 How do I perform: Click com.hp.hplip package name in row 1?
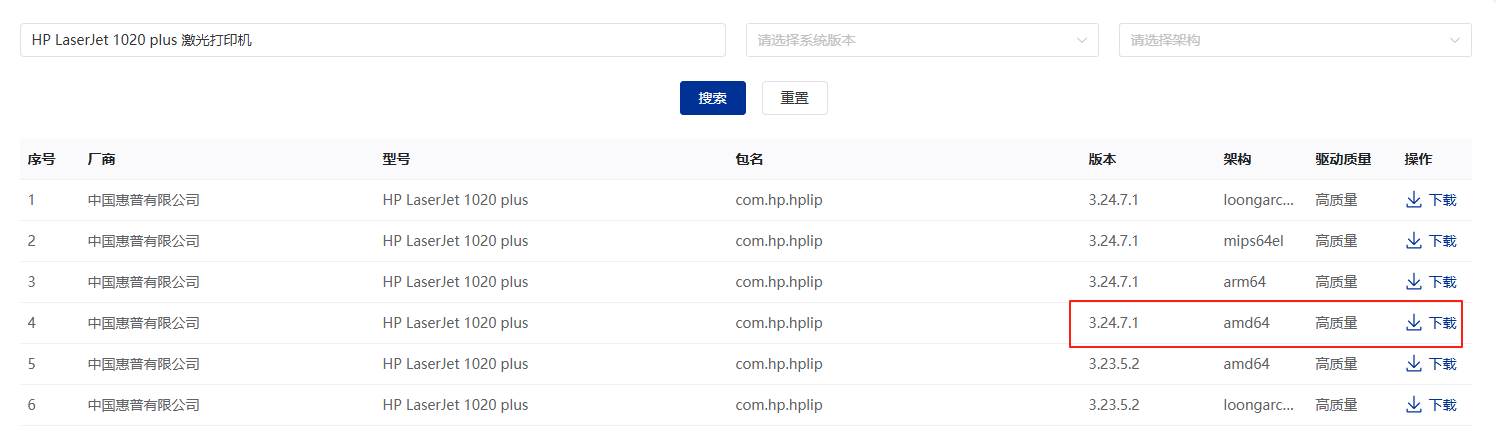click(x=779, y=200)
